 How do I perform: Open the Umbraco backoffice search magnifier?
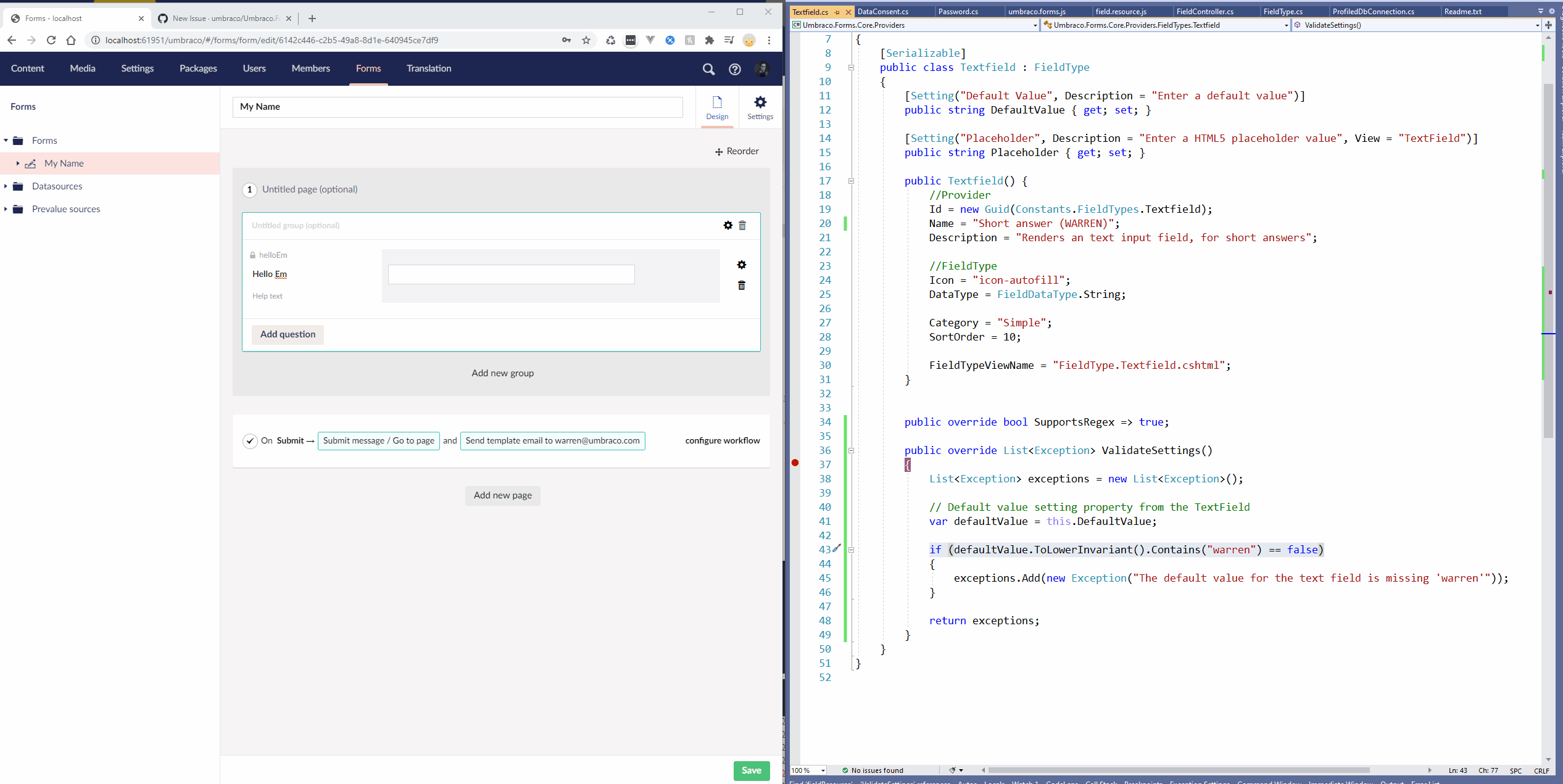[x=708, y=69]
